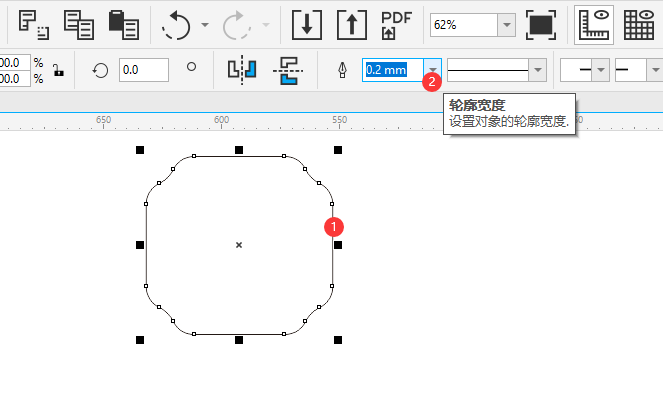Click the top-right black selection handle
Viewport: 663px width, 400px height.
[x=338, y=150]
